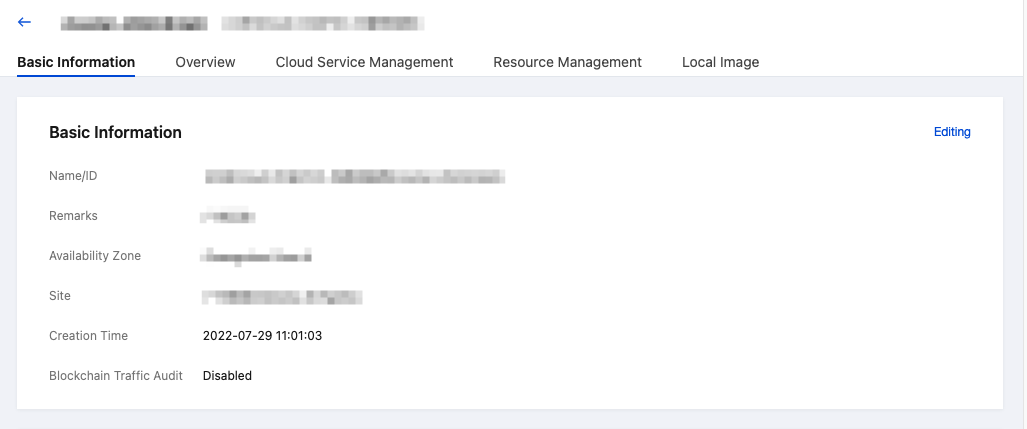Click the Blockchain Traffic Audit label
Viewport: 1027px width, 429px height.
pyautogui.click(x=116, y=376)
